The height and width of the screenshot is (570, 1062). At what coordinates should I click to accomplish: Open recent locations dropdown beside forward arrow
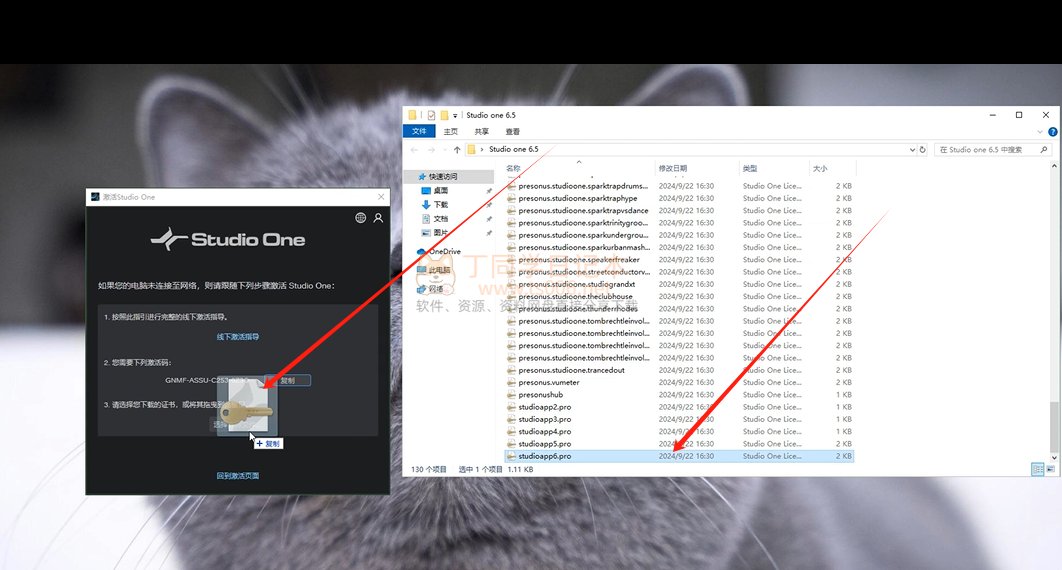click(444, 150)
